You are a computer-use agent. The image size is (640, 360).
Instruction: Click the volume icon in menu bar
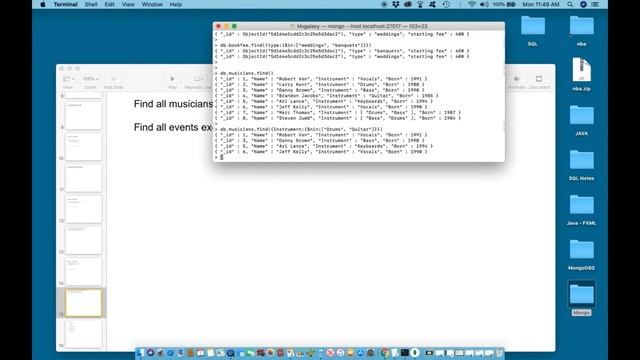coord(484,4)
